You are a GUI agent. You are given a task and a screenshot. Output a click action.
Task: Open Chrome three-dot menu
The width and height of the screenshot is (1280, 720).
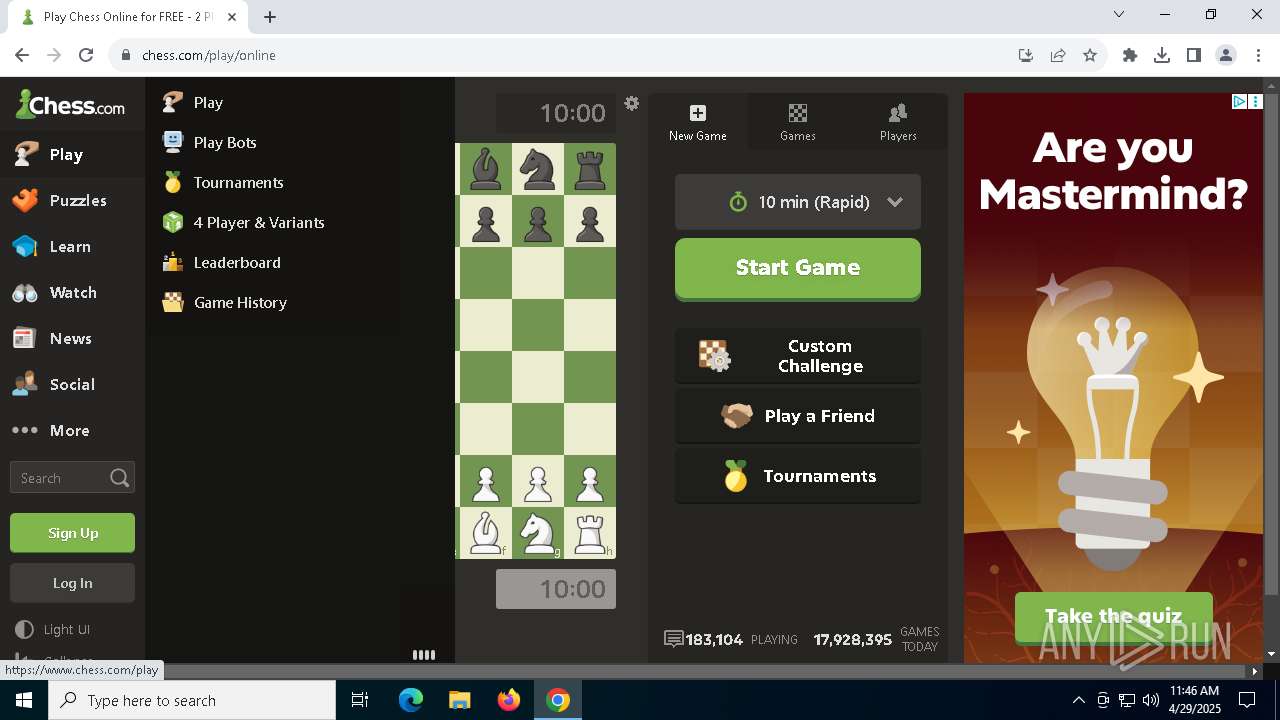click(1257, 55)
